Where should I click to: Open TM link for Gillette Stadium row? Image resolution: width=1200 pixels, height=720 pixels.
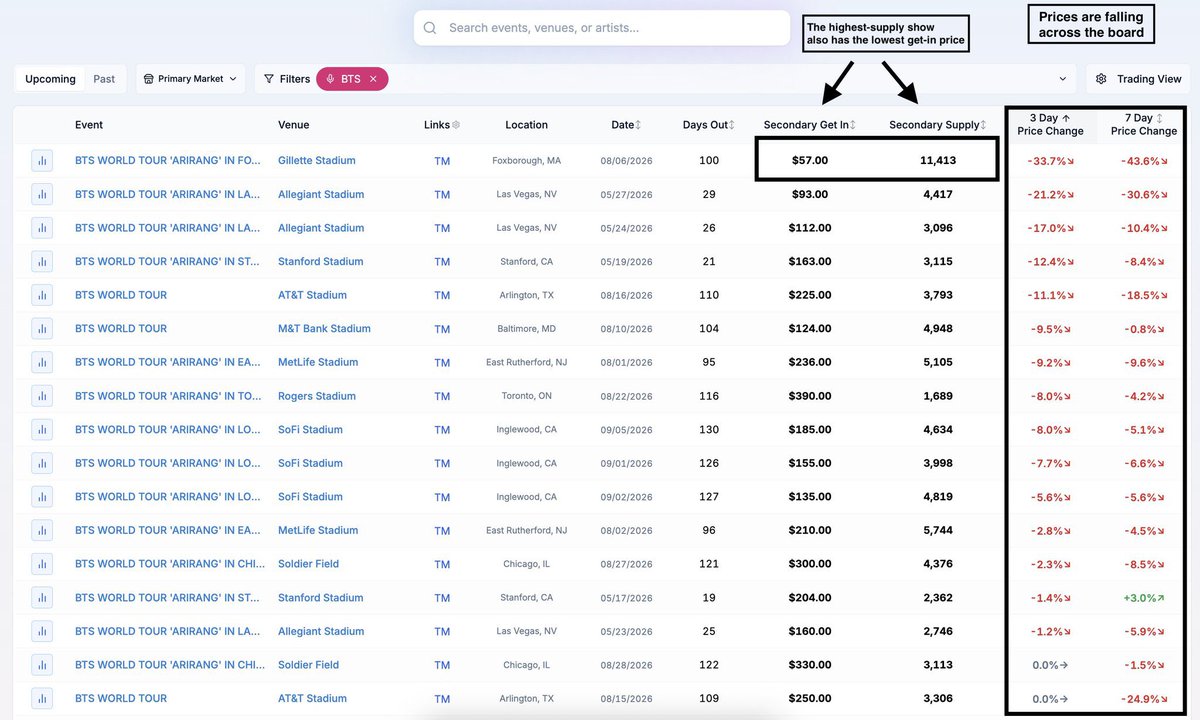tap(442, 161)
